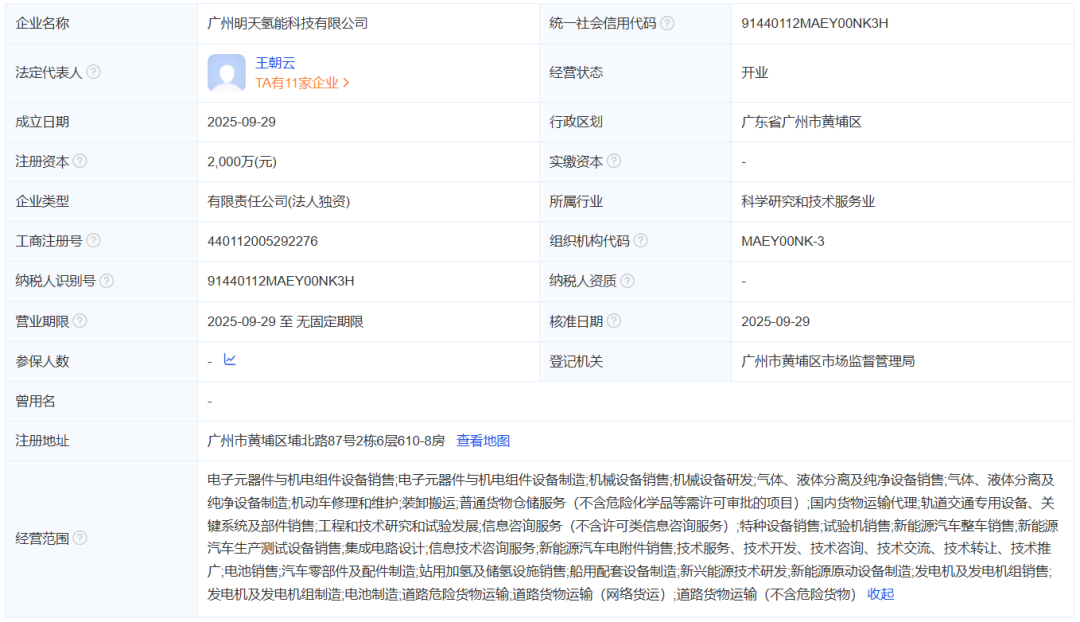Click the 营业期限 question mark icon
Image resolution: width=1080 pixels, height=622 pixels.
tap(80, 321)
